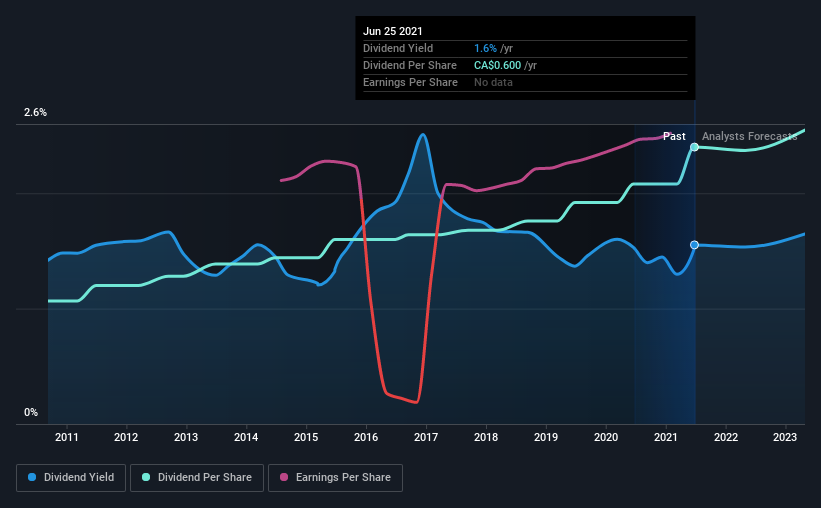Click the 1.6% dividend yield value in tooltip
821x508 pixels.
click(485, 48)
